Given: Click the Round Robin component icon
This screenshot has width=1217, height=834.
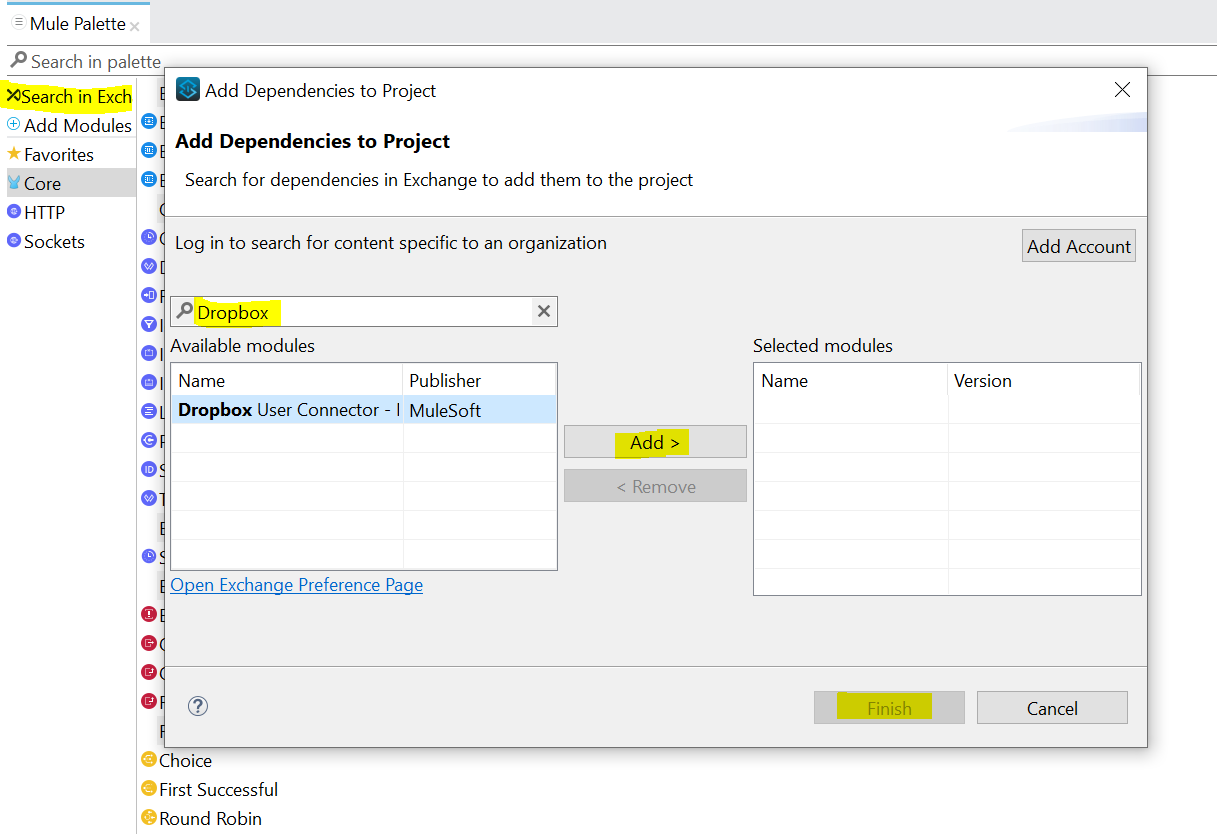Looking at the screenshot, I should (149, 818).
